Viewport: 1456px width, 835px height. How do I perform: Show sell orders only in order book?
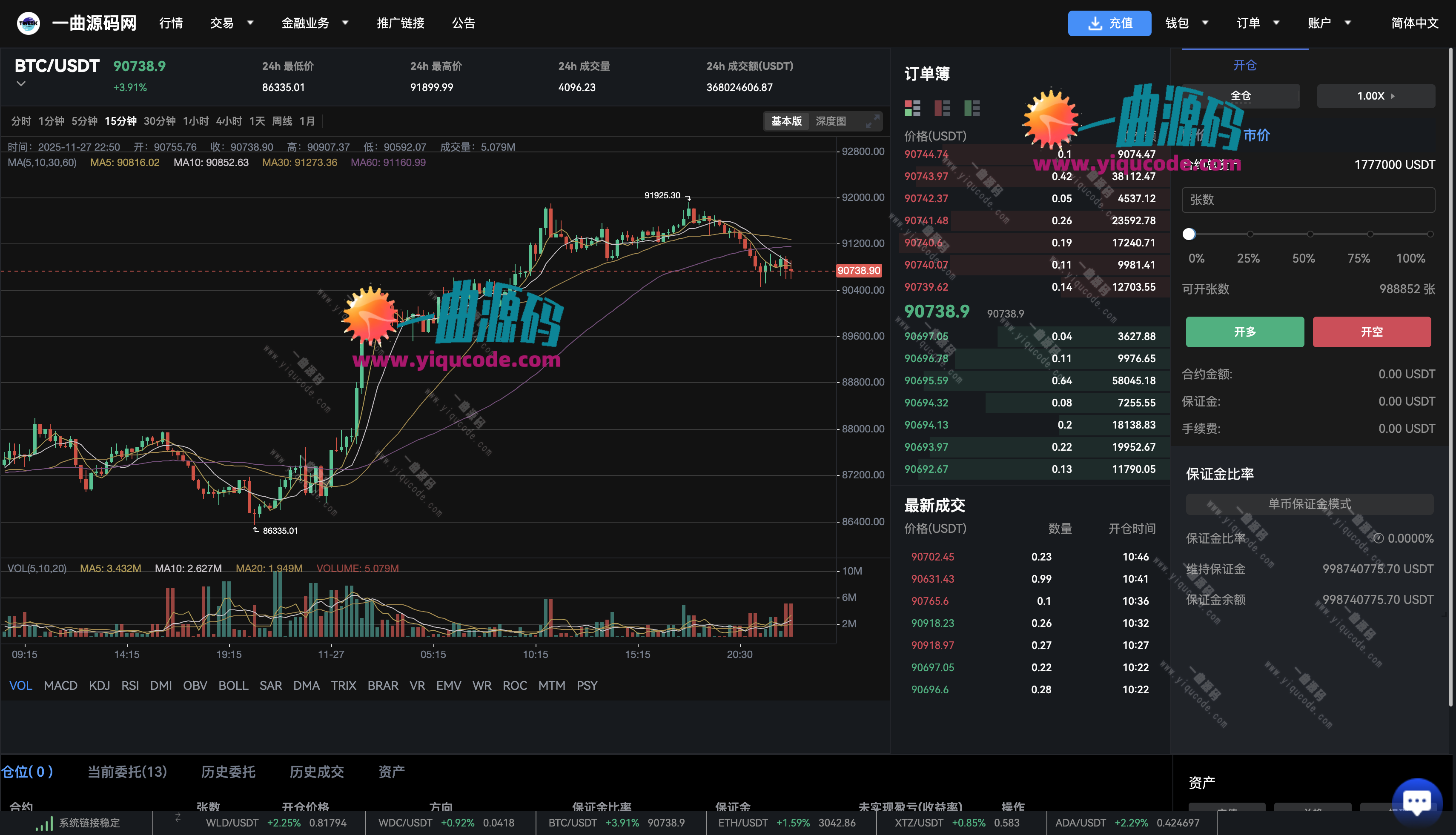[x=942, y=108]
